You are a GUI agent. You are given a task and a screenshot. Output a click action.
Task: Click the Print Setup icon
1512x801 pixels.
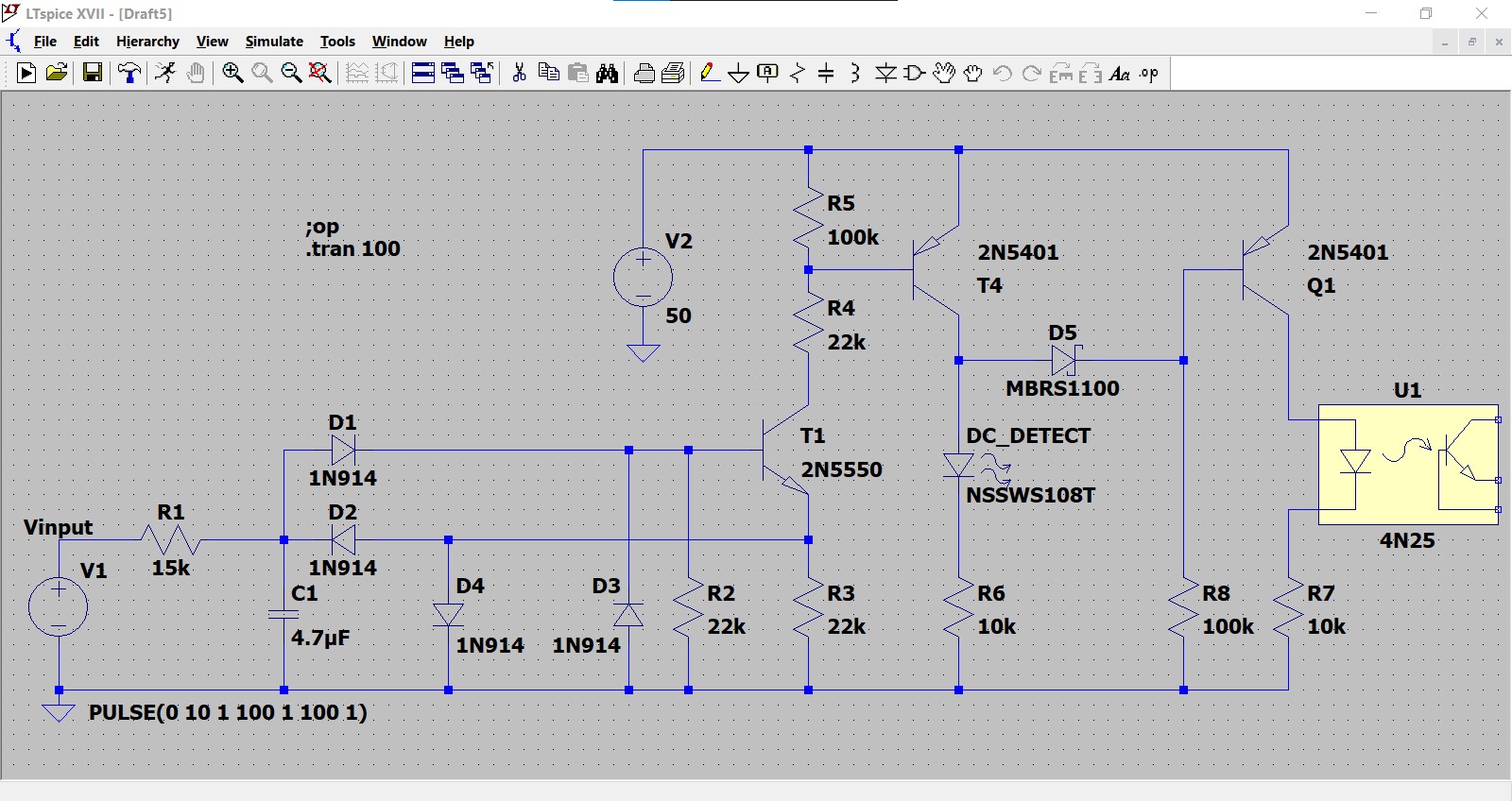click(644, 73)
